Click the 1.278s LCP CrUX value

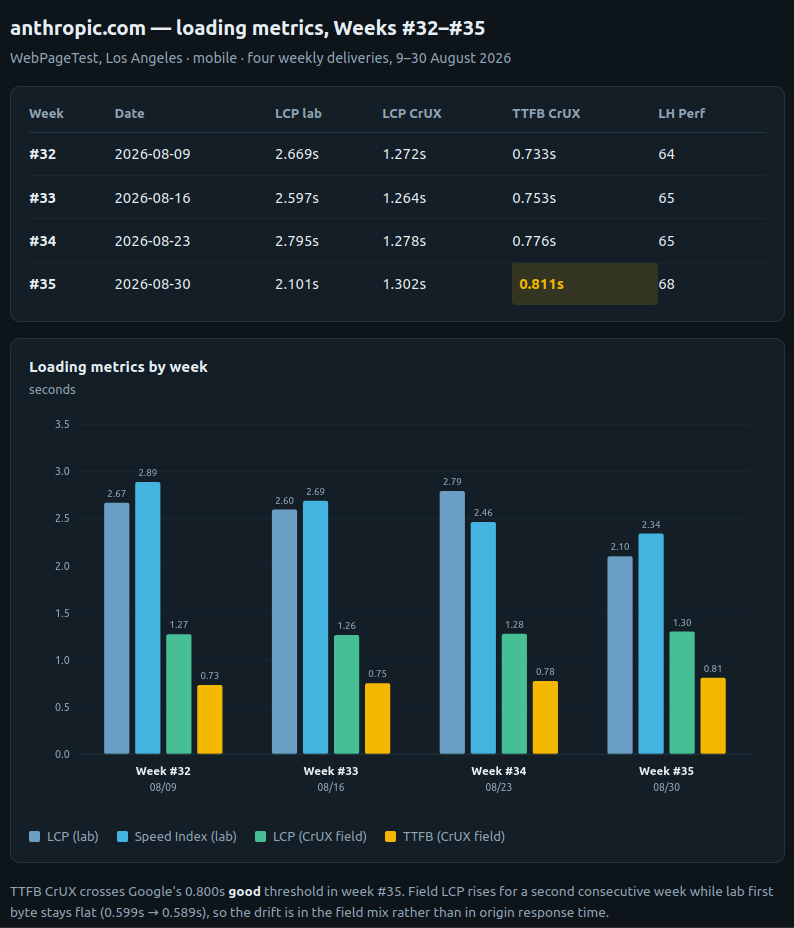pyautogui.click(x=404, y=241)
